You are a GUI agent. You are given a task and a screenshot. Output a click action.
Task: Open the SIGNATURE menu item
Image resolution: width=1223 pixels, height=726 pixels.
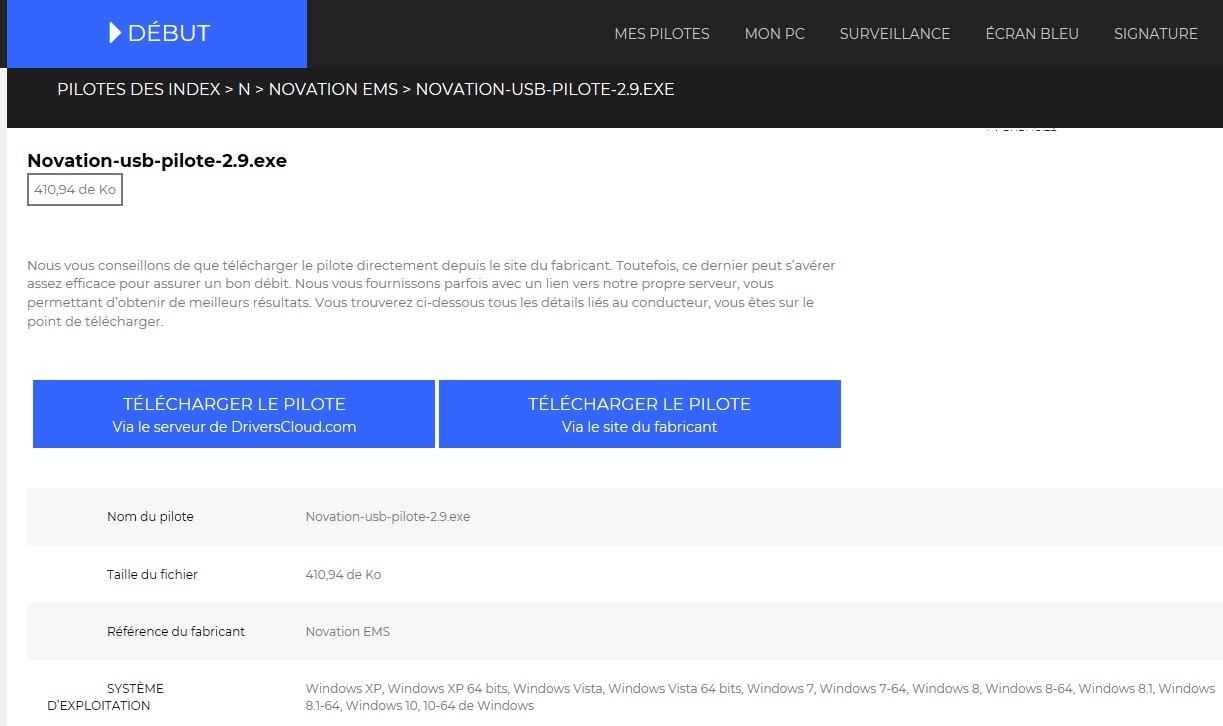click(1156, 34)
